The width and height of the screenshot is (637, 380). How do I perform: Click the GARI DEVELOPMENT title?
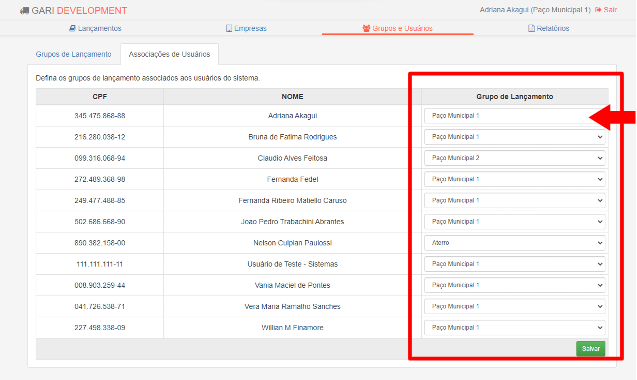(79, 11)
